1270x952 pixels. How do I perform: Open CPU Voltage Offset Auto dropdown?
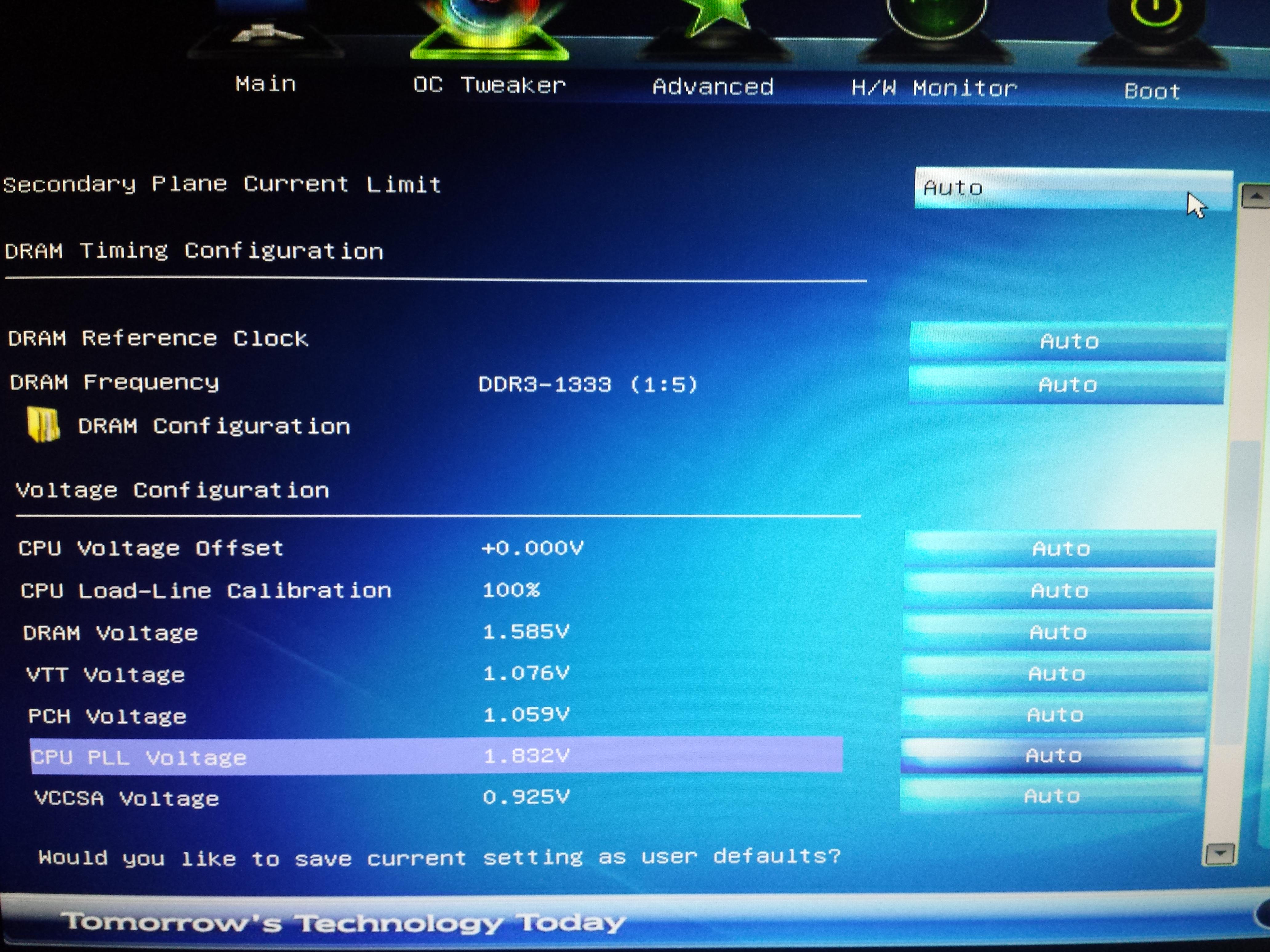click(x=1060, y=549)
